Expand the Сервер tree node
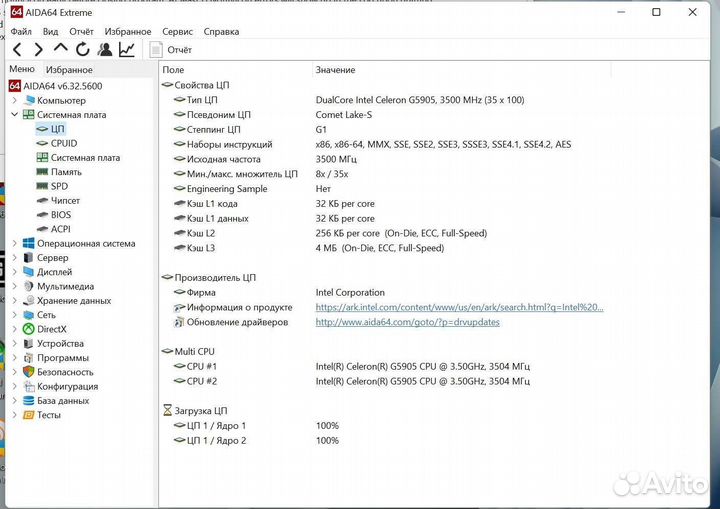The height and width of the screenshot is (509, 720). click(x=14, y=258)
